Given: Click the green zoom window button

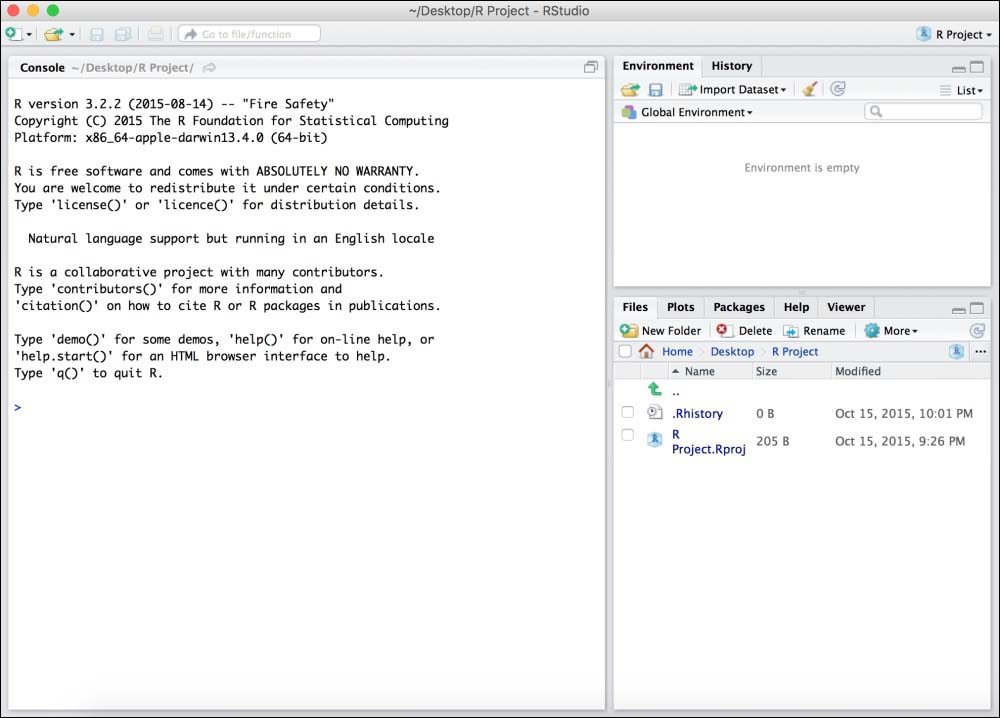Looking at the screenshot, I should (x=53, y=10).
